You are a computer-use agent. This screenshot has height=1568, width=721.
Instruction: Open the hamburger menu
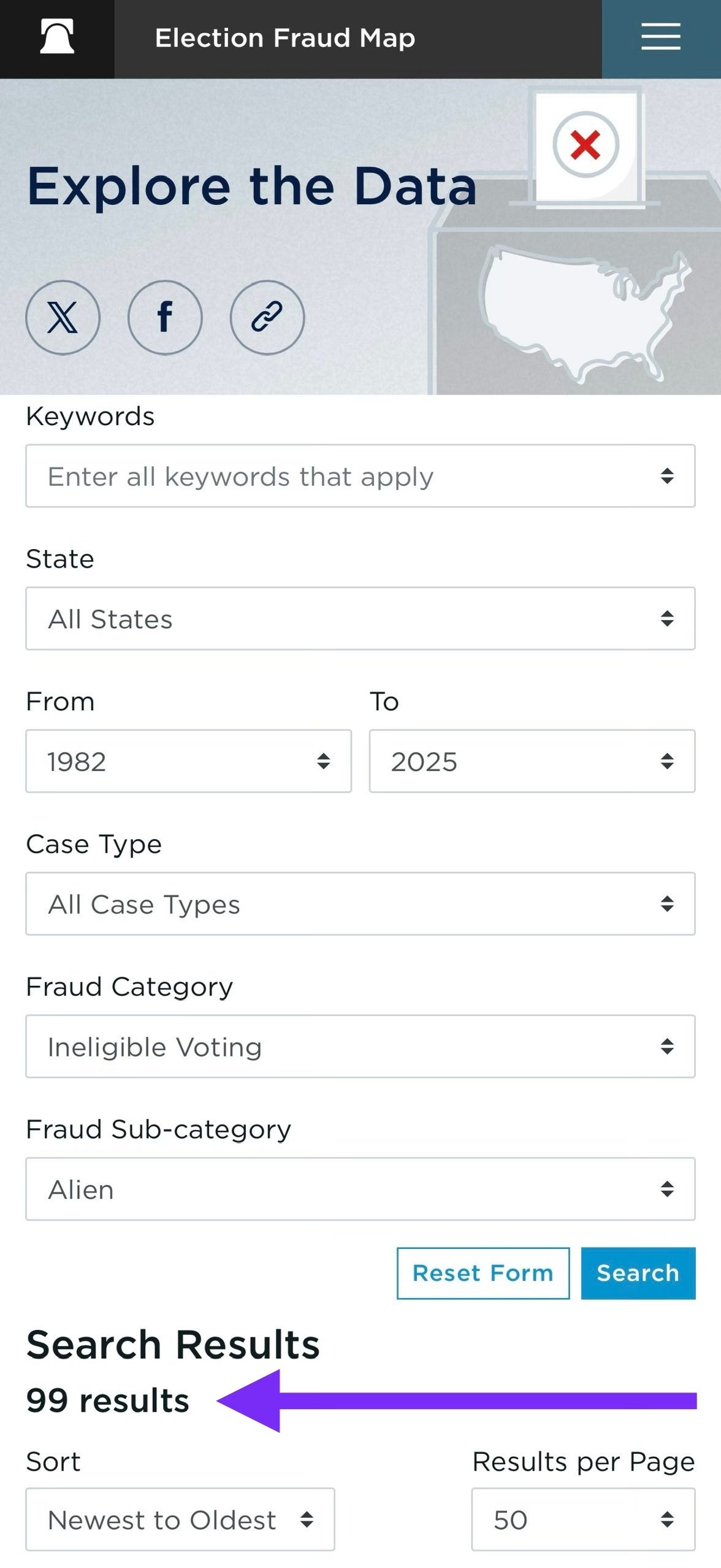point(661,37)
